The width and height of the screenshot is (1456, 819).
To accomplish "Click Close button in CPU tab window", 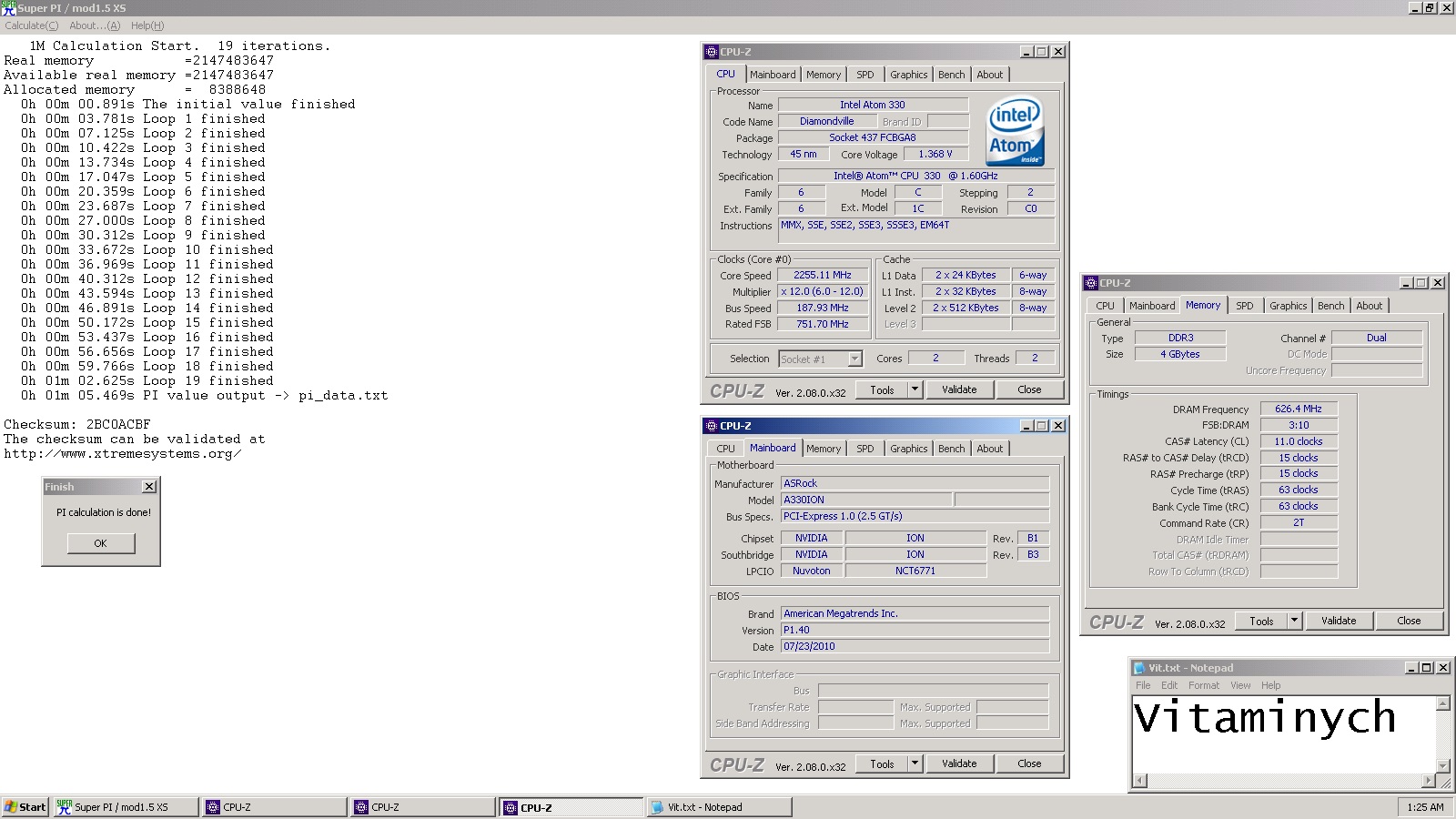I will (1029, 389).
